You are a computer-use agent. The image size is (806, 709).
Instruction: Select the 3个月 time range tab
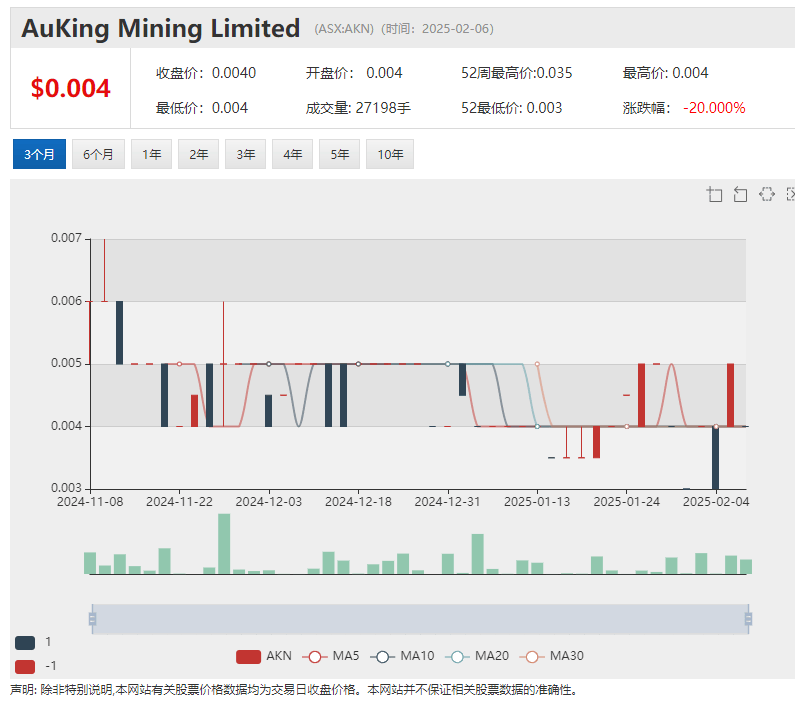pos(40,155)
